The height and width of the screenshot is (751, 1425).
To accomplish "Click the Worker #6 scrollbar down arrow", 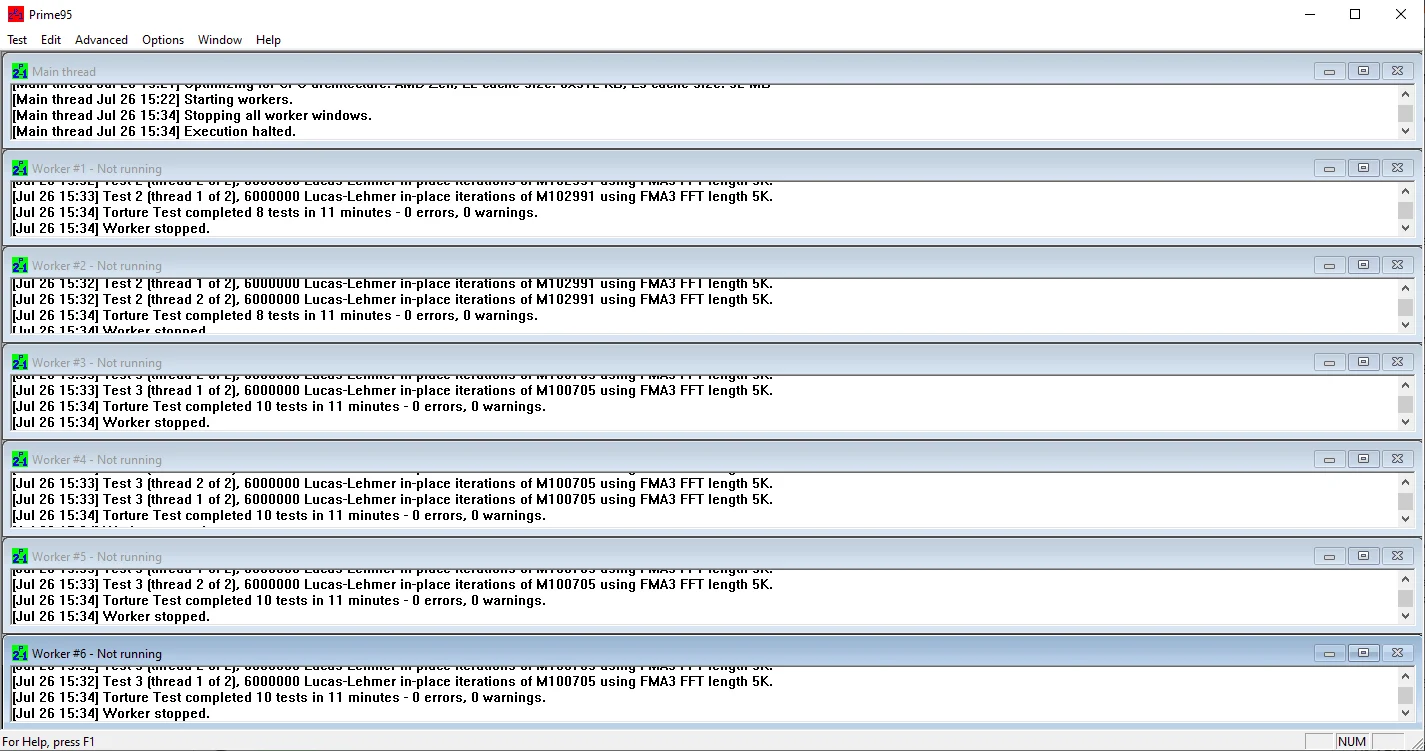I will pos(1405,713).
